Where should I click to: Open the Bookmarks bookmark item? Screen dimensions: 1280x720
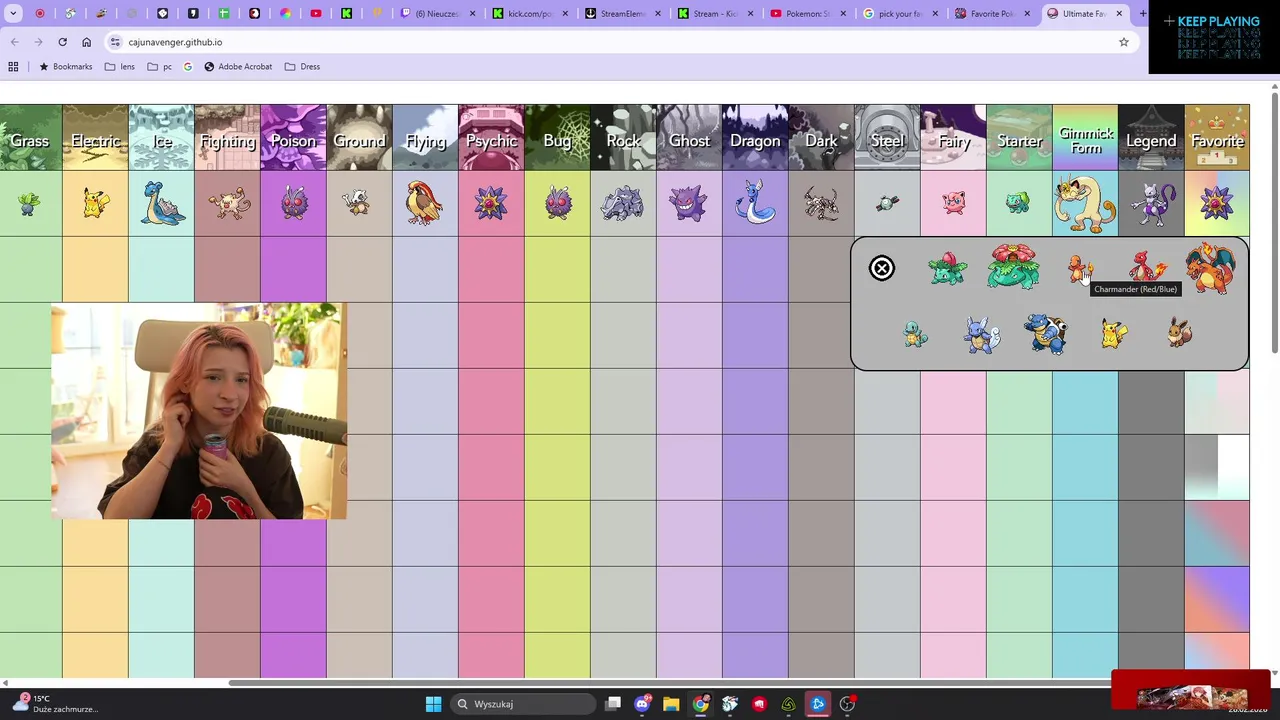[x=65, y=67]
